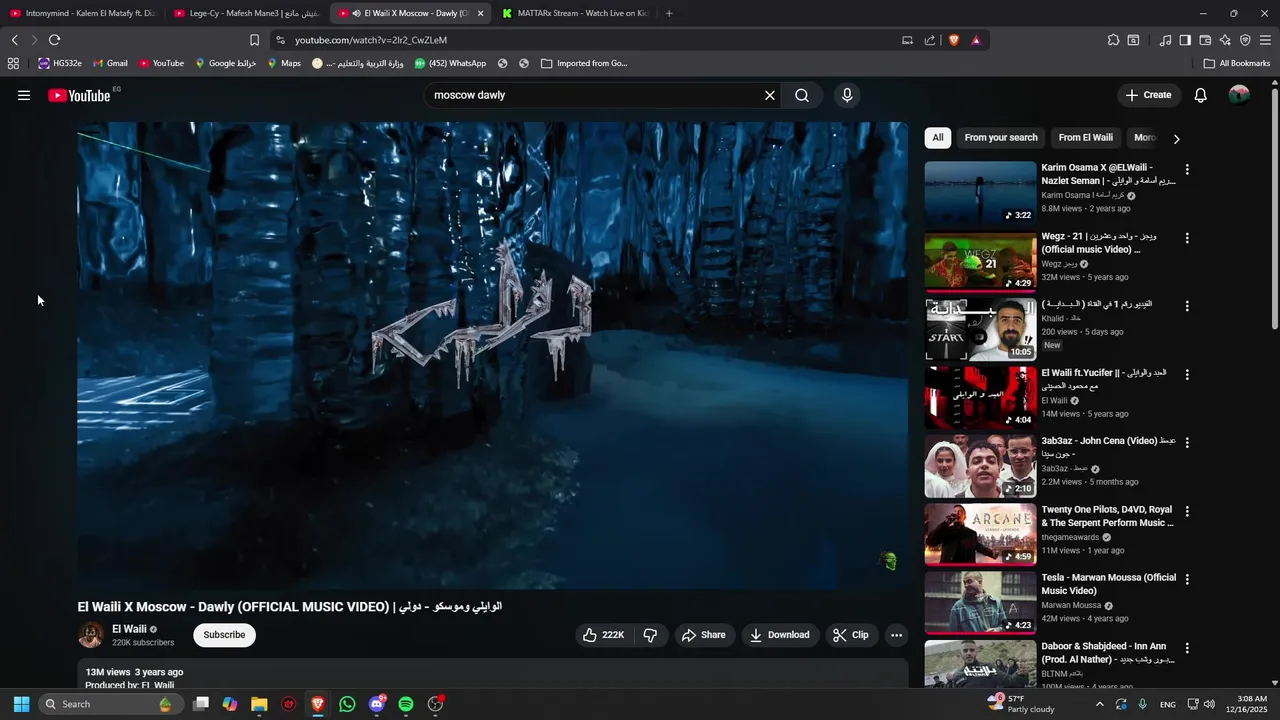Image resolution: width=1280 pixels, height=720 pixels.
Task: Open Discord from the taskbar
Action: tap(377, 704)
